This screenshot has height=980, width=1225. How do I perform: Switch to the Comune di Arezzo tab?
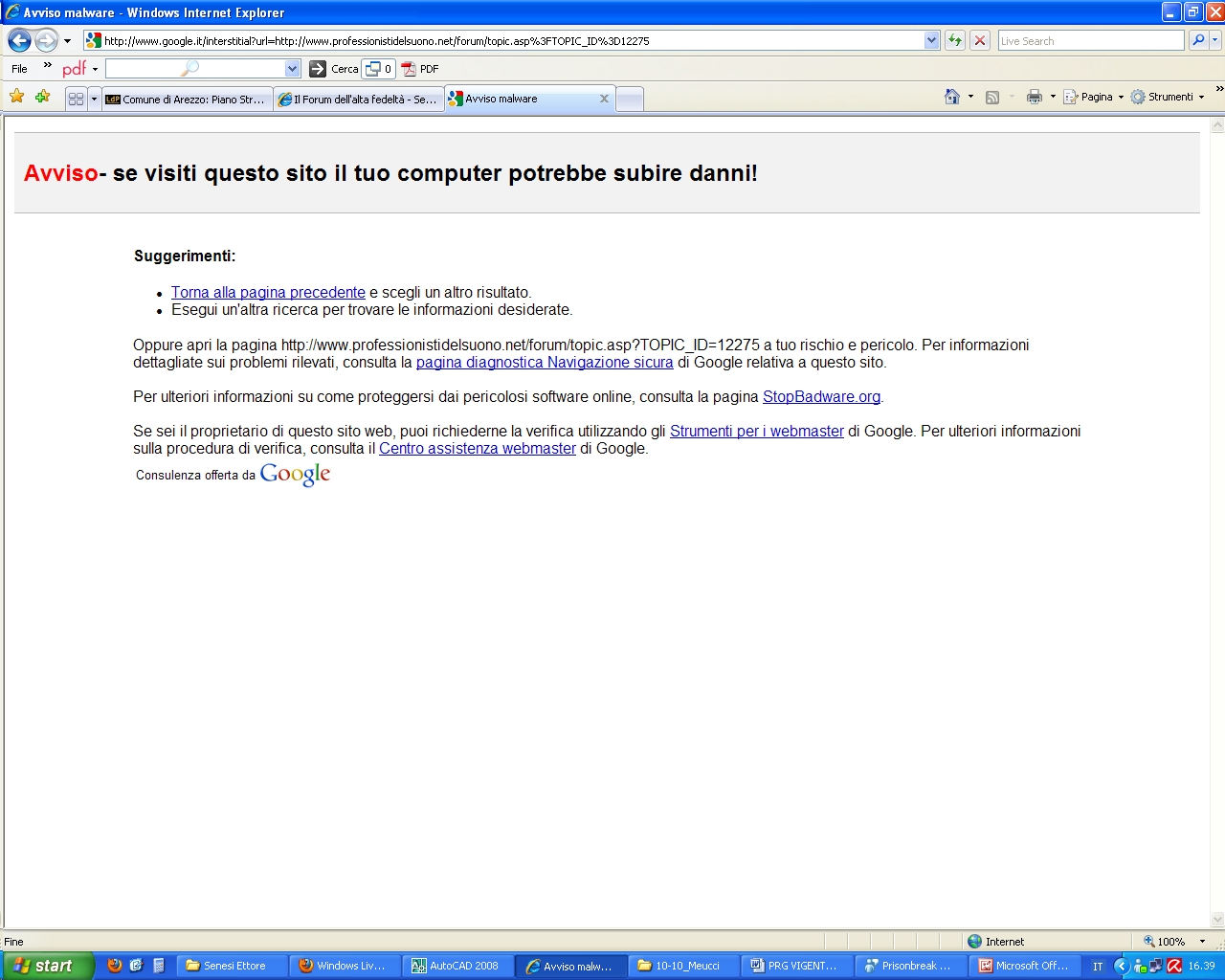(x=188, y=99)
